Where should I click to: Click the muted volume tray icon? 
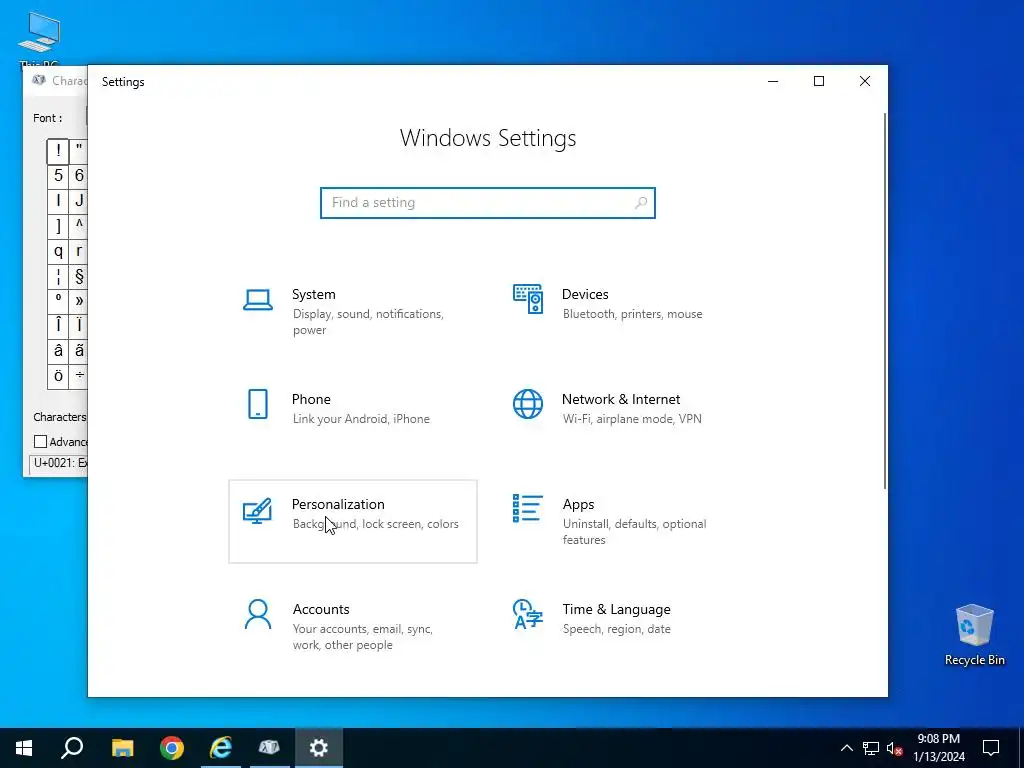click(895, 748)
